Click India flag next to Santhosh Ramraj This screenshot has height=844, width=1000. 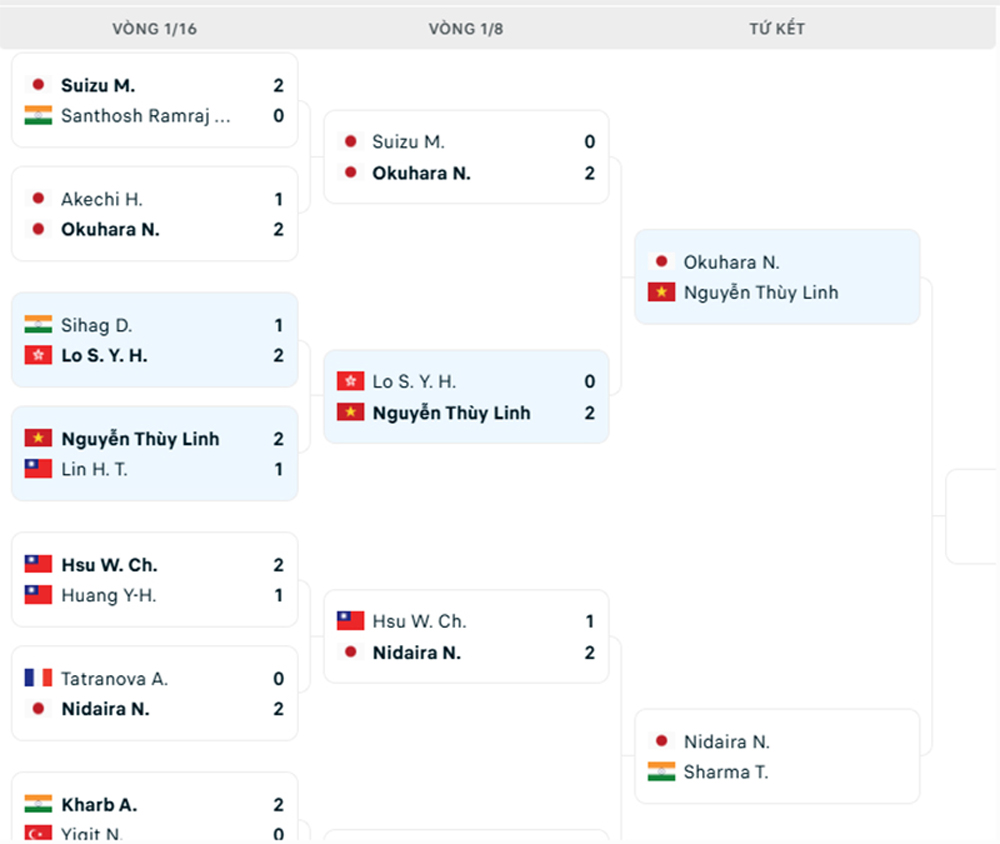pyautogui.click(x=38, y=116)
